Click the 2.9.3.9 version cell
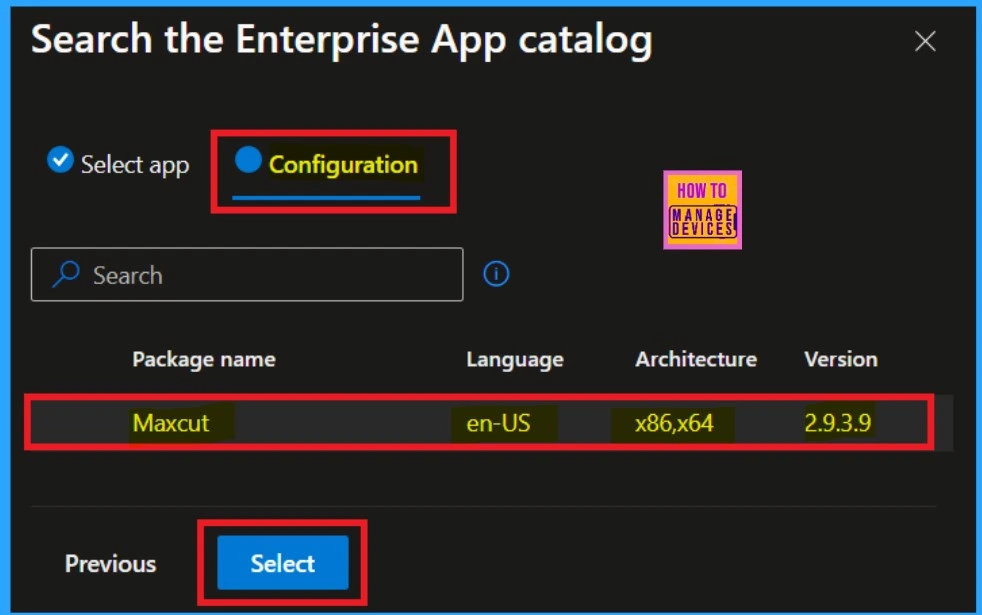Screen dimensions: 982x615 [x=837, y=423]
